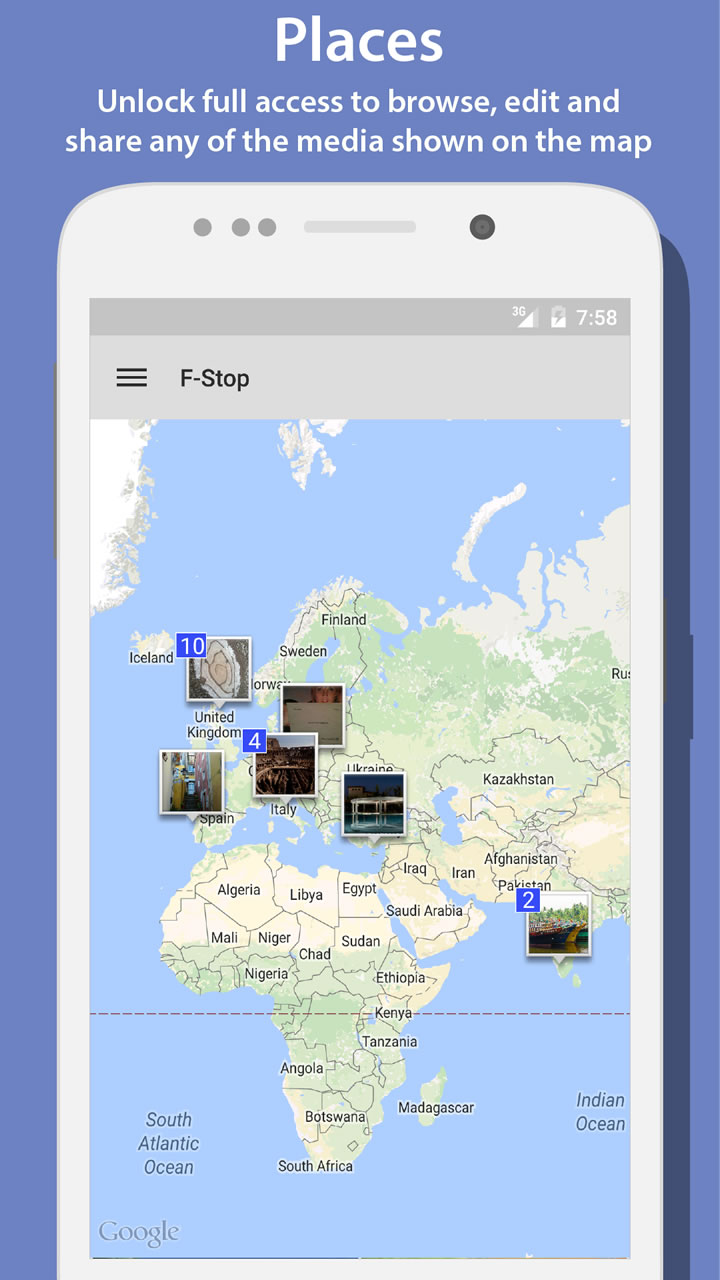The width and height of the screenshot is (720, 1280).
Task: Tap the blue 2 count badge
Action: pos(528,900)
